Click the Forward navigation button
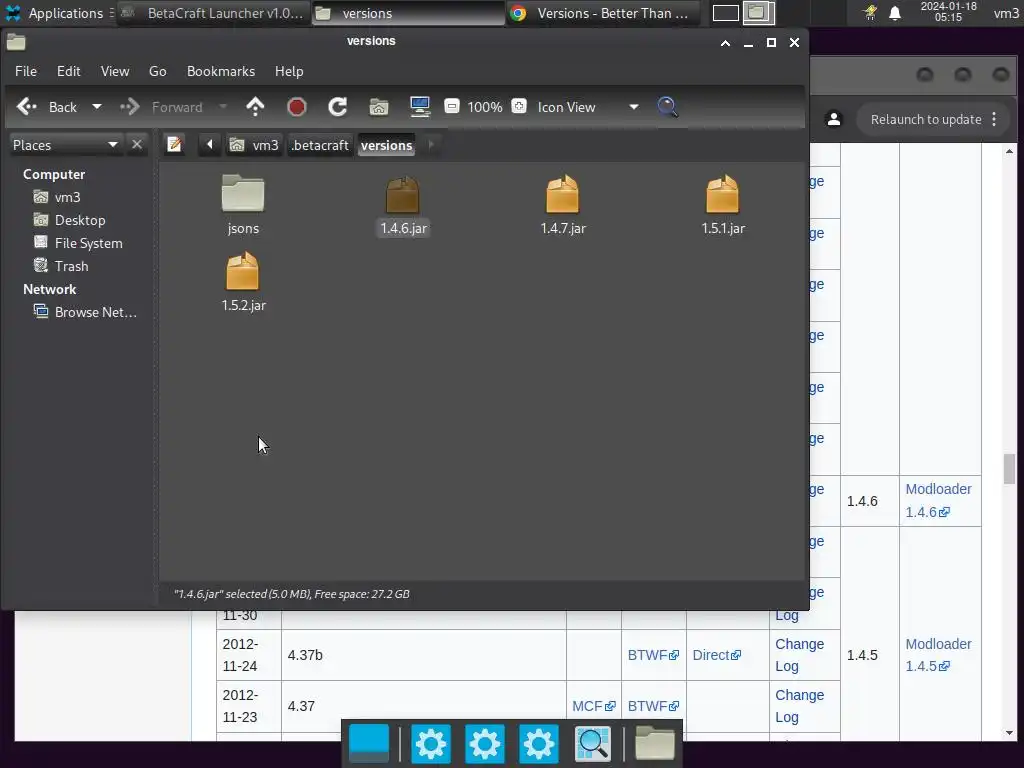This screenshot has height=768, width=1024. [x=162, y=107]
